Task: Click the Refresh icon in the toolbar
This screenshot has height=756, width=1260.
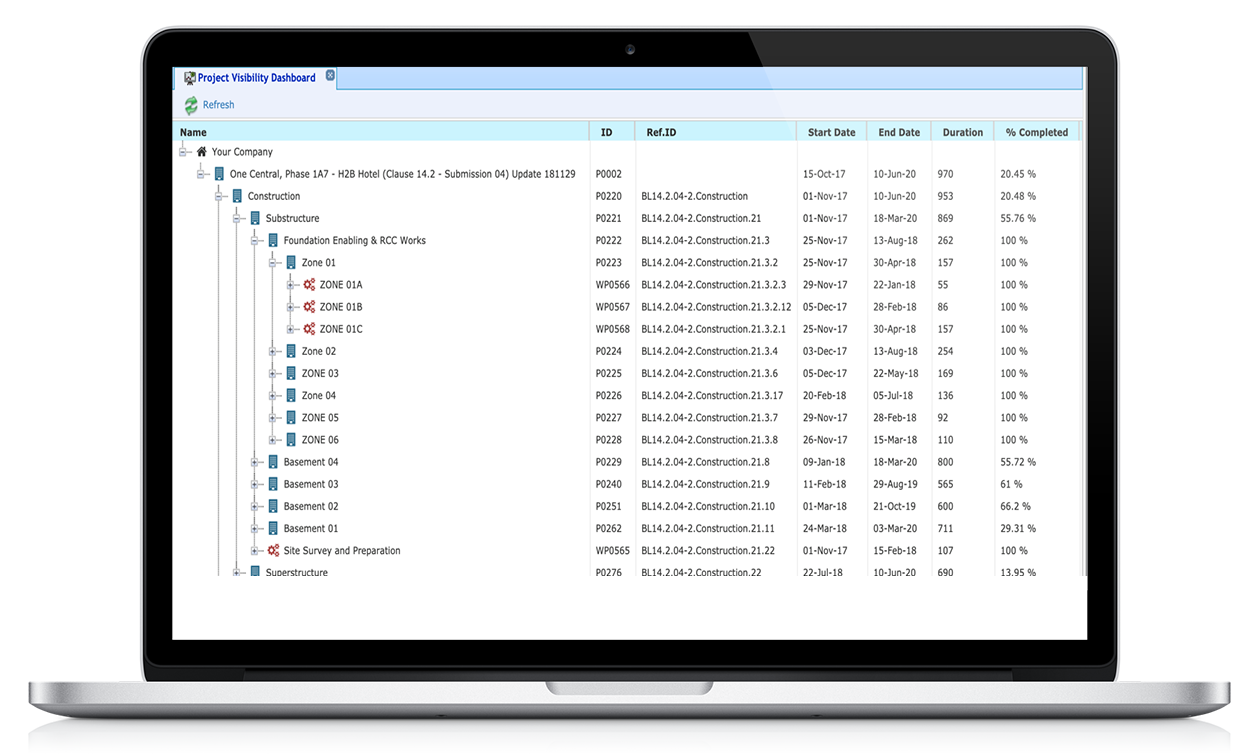Action: (x=190, y=105)
